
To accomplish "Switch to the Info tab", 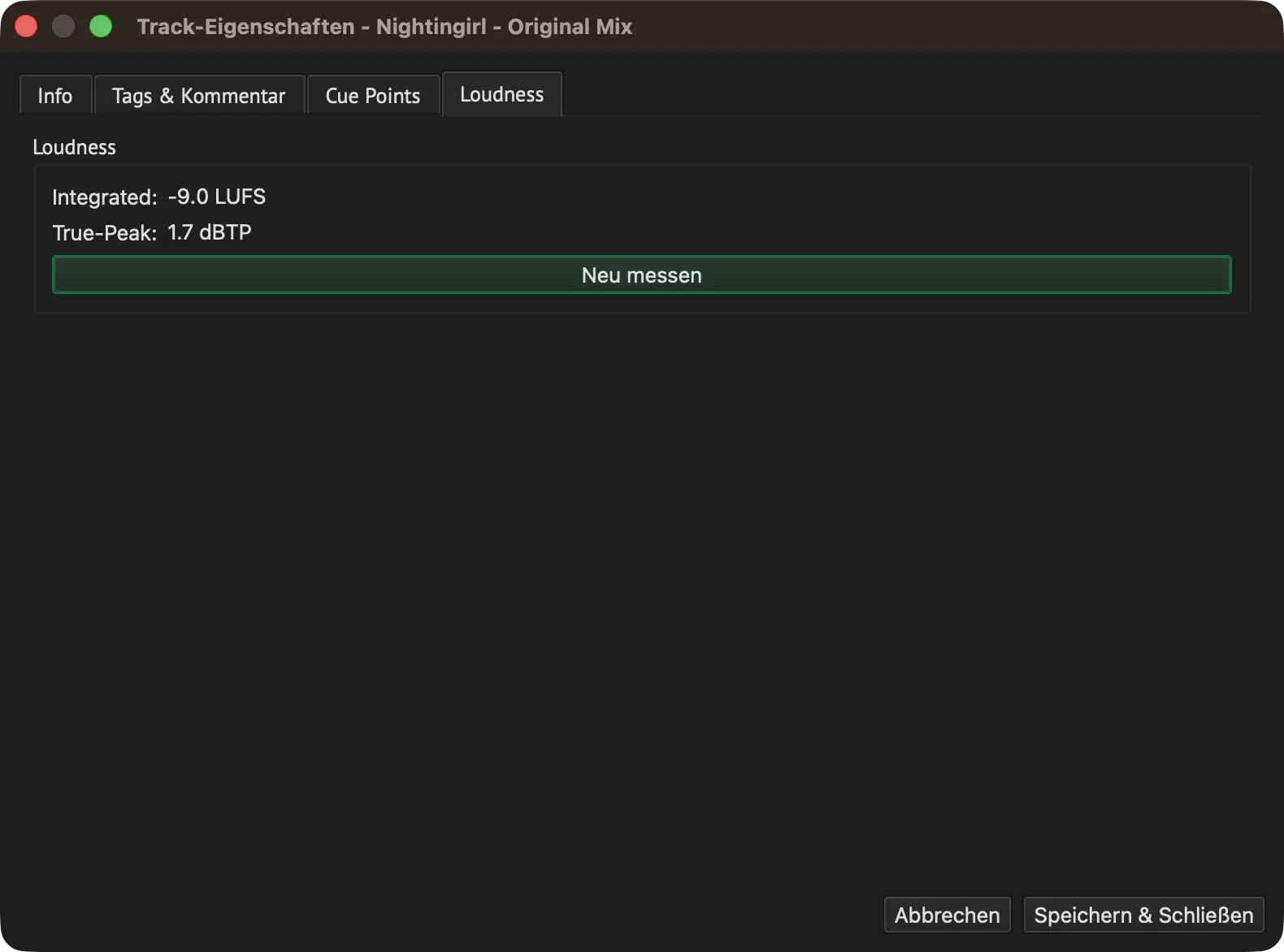I will 55,95.
